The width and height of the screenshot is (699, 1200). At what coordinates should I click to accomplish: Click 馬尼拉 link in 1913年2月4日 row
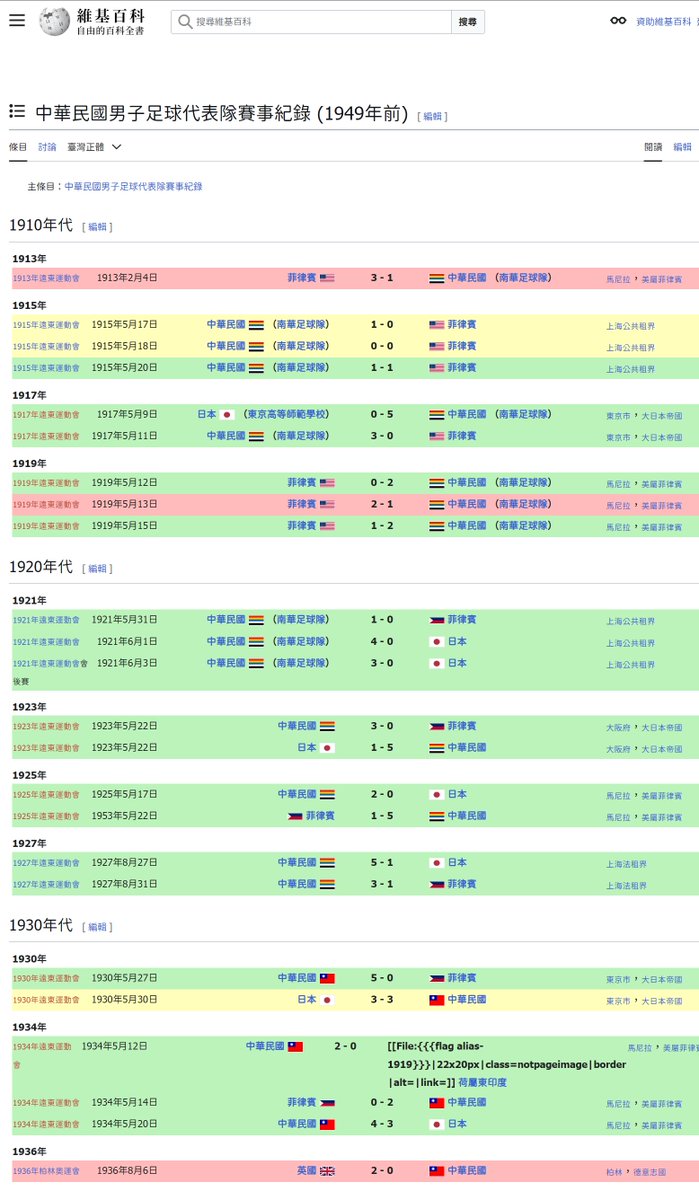(x=618, y=279)
